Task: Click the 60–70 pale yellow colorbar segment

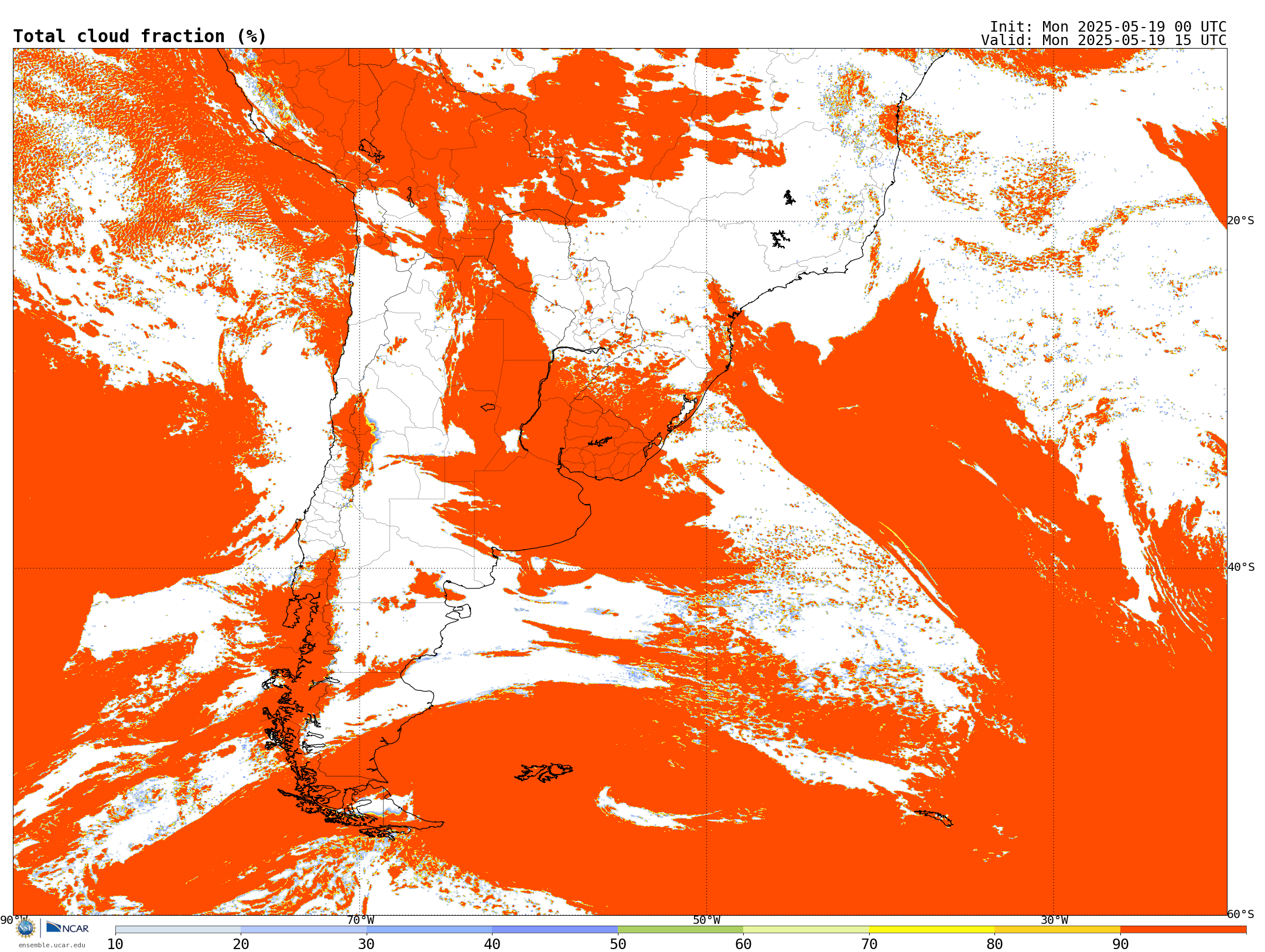Action: pyautogui.click(x=806, y=930)
